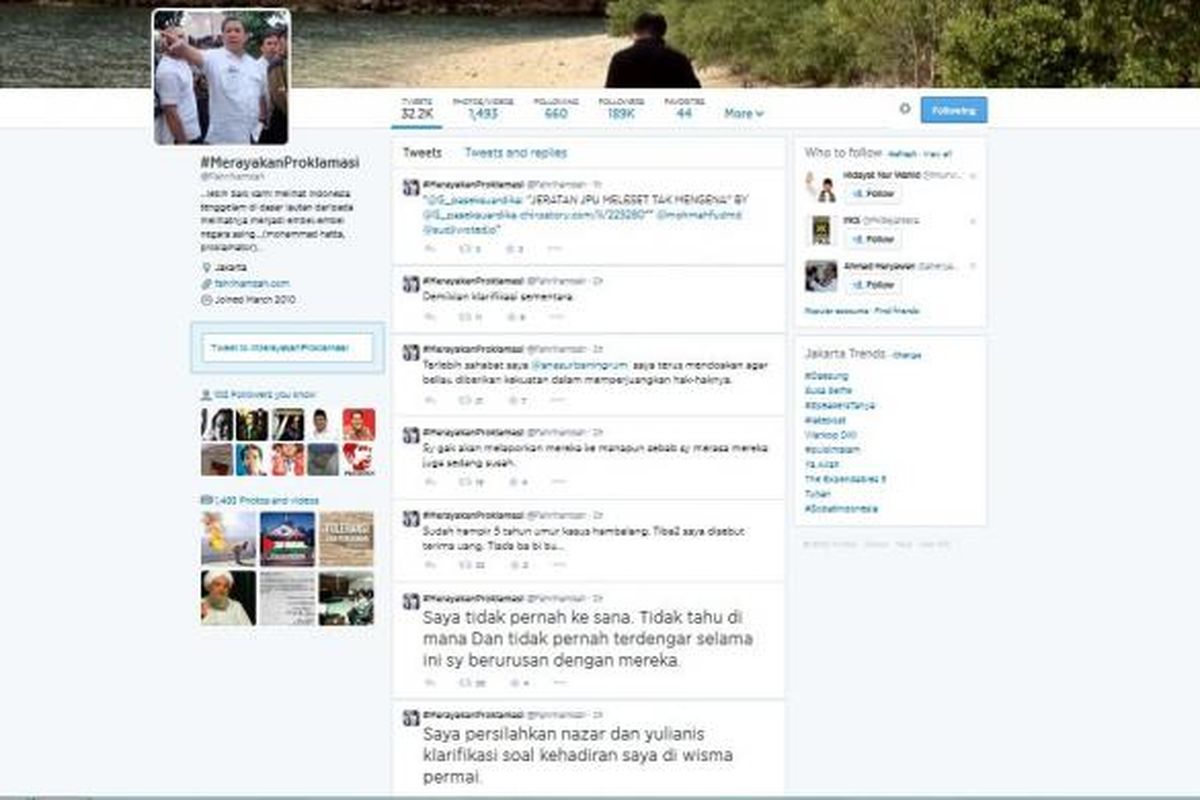Viewport: 1200px width, 800px height.
Task: Refresh the Who to follow list
Action: (902, 154)
